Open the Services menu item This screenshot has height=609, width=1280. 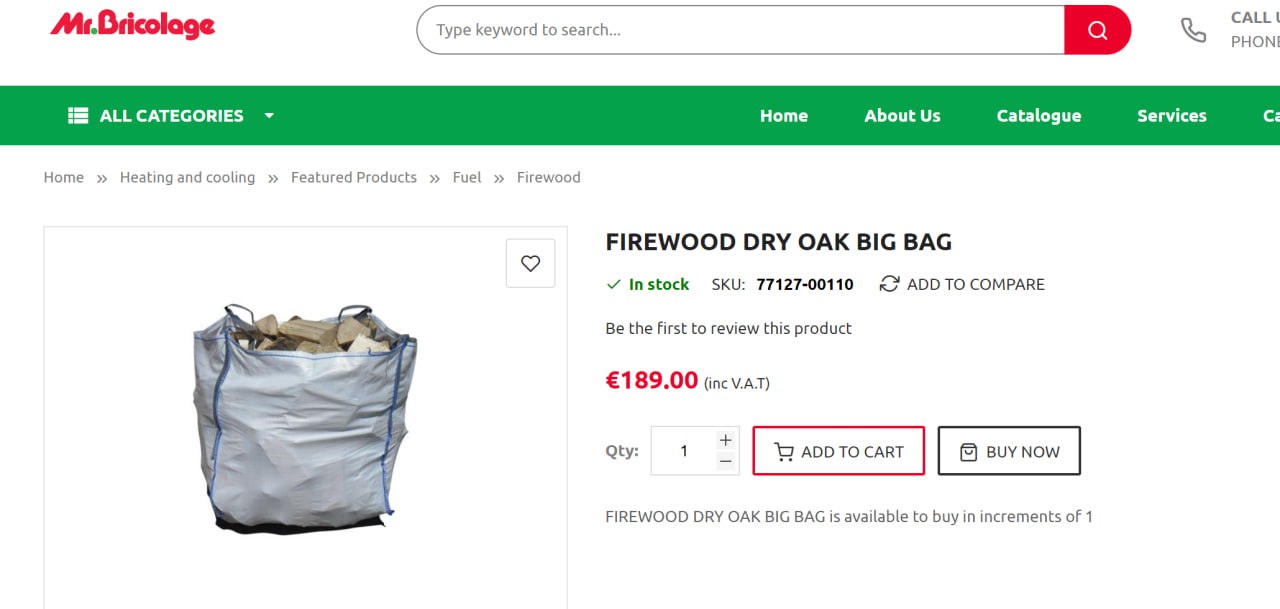pyautogui.click(x=1171, y=116)
